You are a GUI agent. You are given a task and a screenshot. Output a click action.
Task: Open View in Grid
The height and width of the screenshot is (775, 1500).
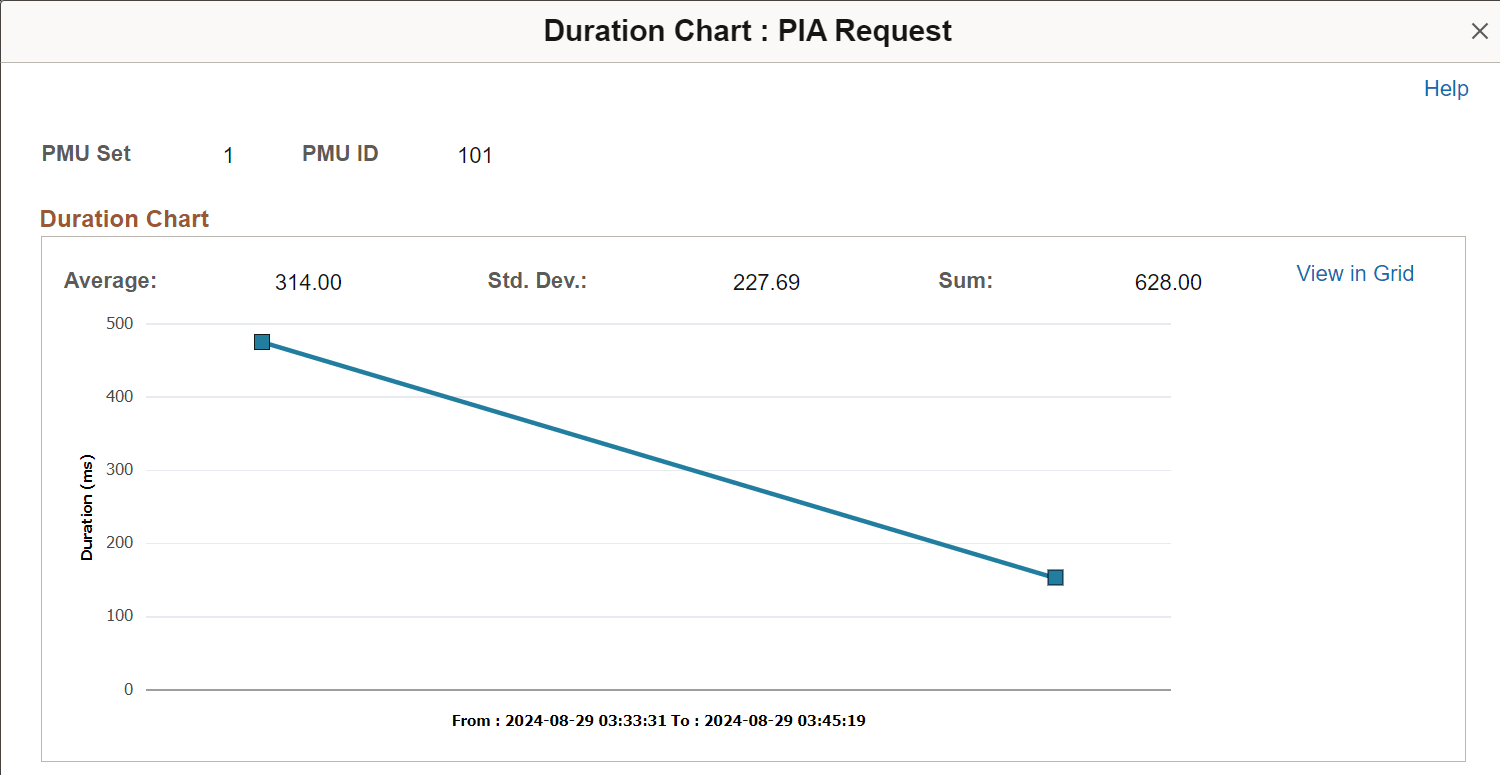coord(1355,273)
